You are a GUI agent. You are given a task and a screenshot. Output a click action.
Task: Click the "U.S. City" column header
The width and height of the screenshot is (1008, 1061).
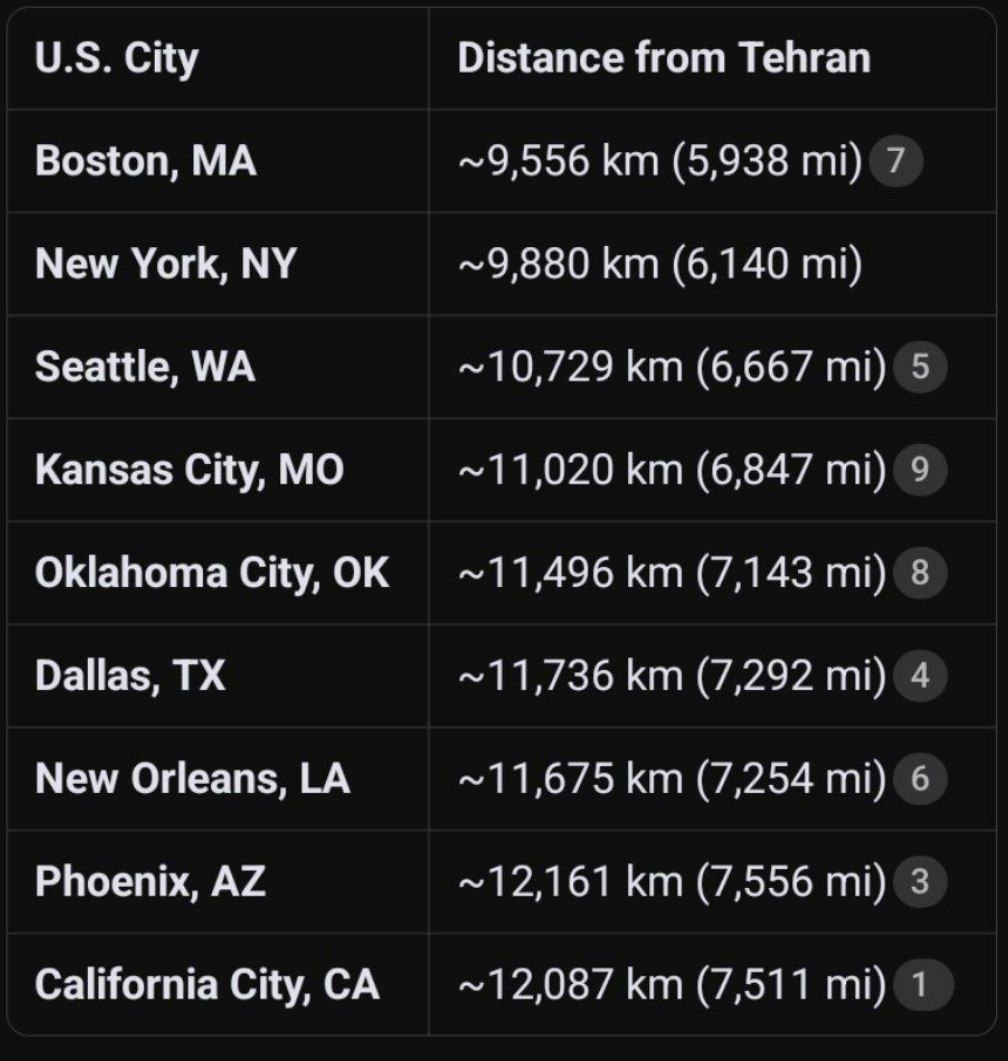116,59
